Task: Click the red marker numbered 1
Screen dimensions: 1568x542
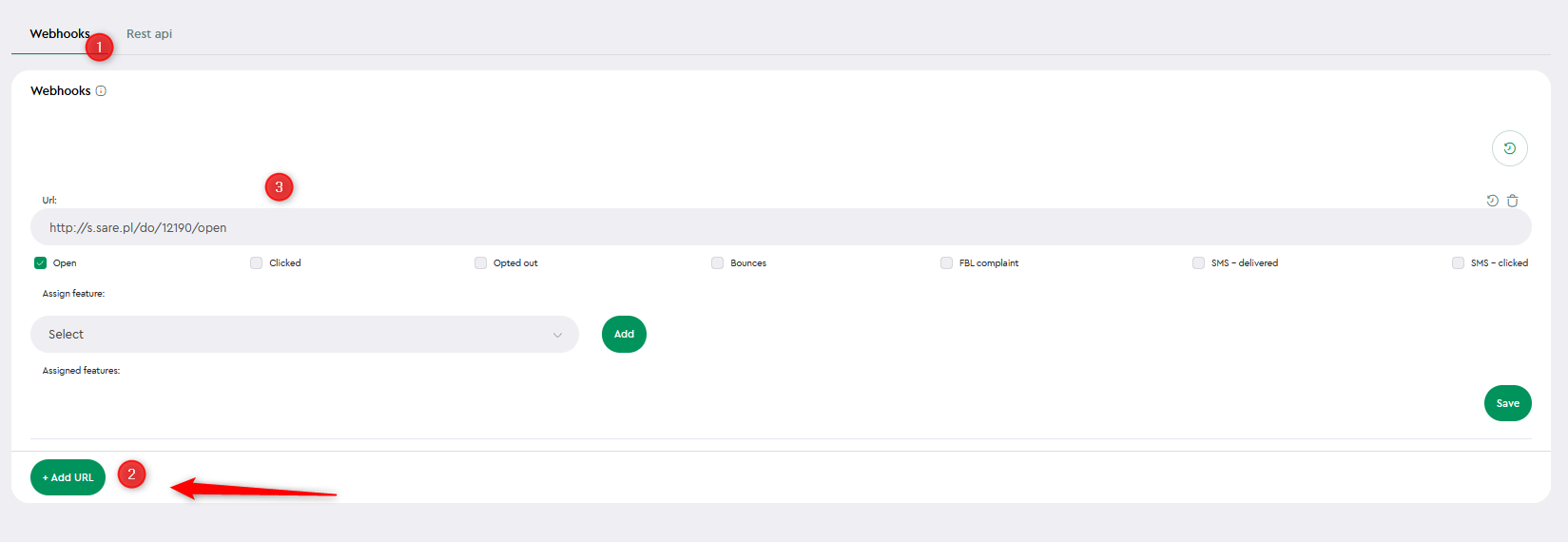Action: tap(99, 47)
